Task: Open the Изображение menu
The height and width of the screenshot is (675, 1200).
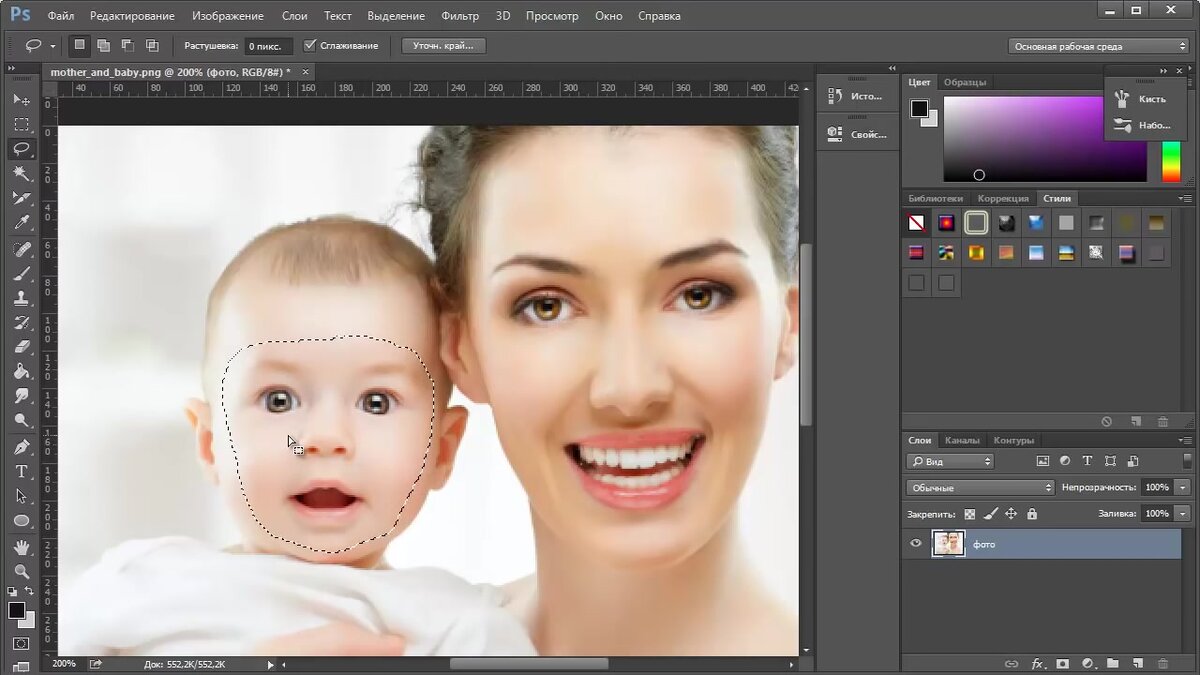Action: [x=229, y=16]
